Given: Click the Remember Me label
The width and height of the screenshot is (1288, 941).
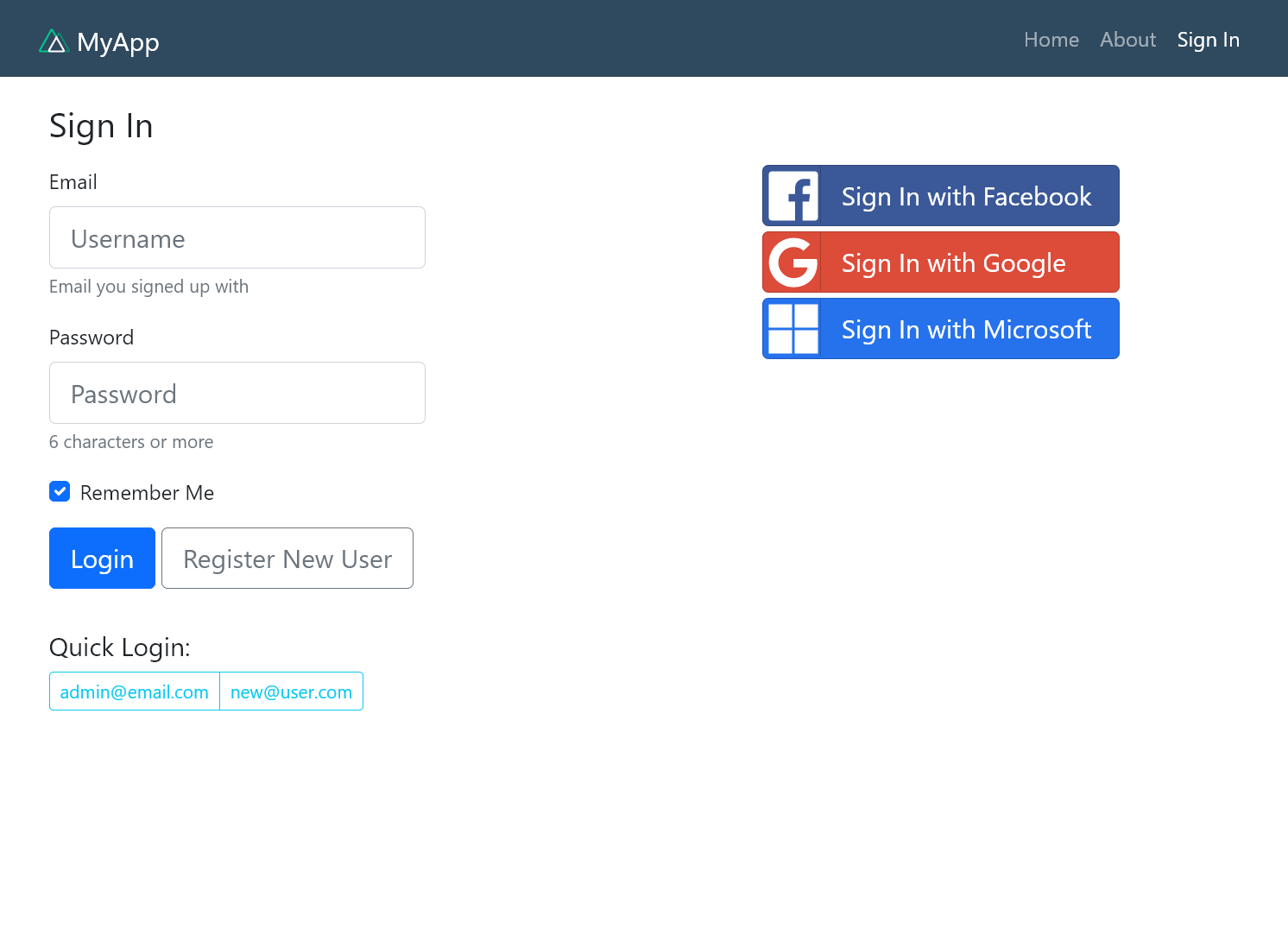Looking at the screenshot, I should (147, 493).
